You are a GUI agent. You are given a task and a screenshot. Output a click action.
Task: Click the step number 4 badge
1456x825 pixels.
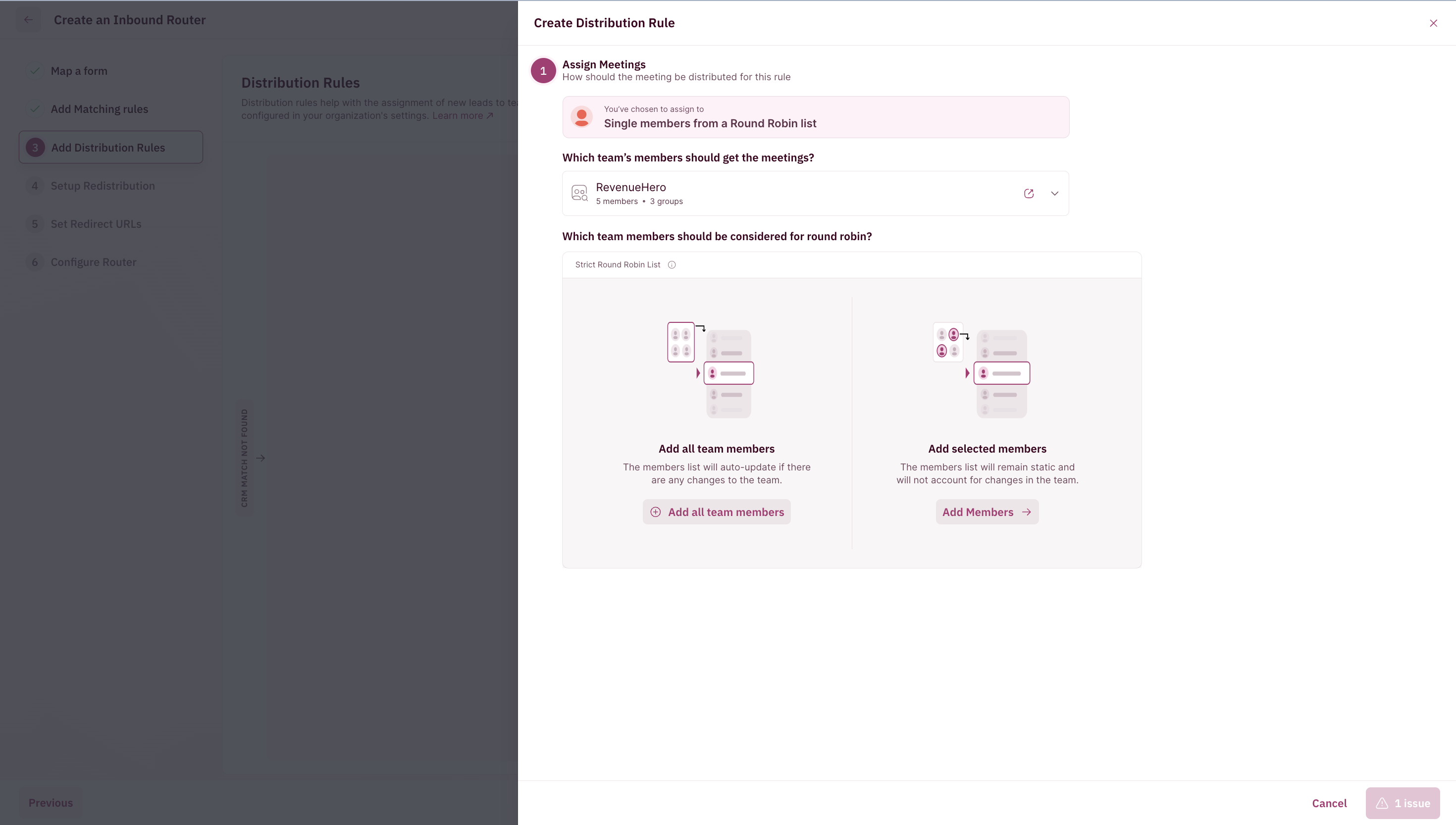tap(35, 186)
